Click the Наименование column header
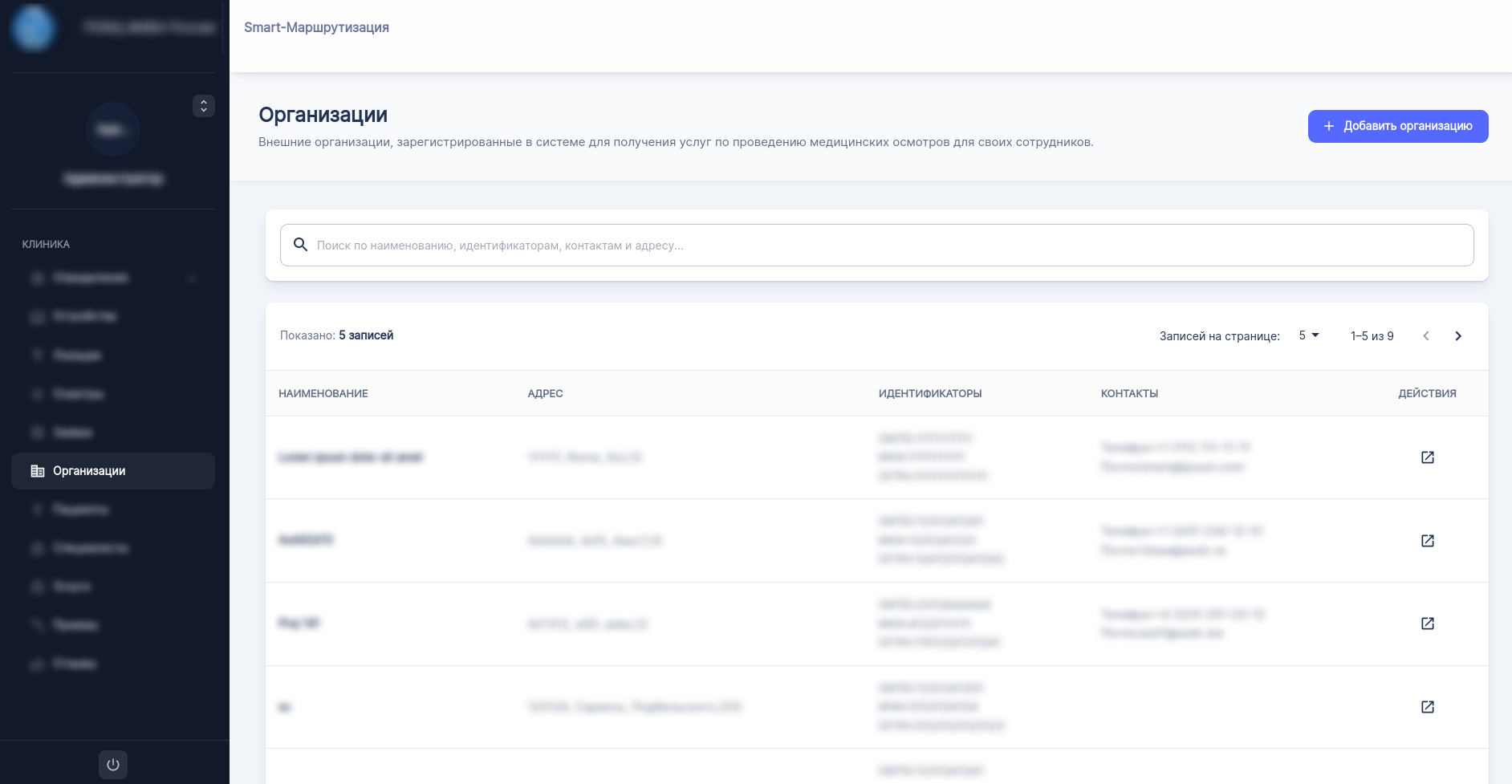1512x784 pixels. coord(323,393)
